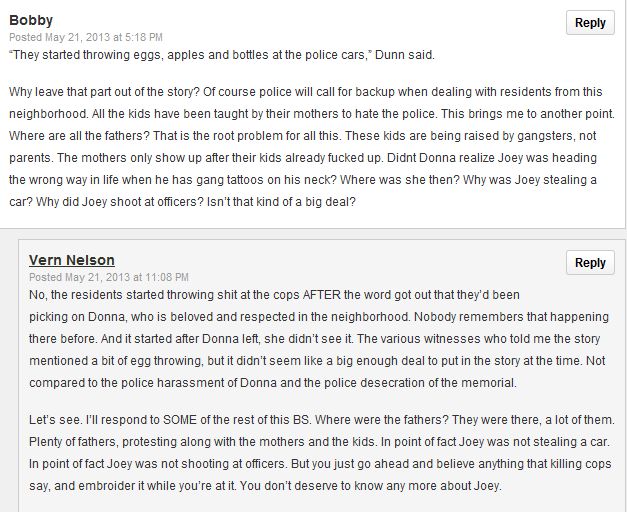Click 'Let's see.' opening Vern's second paragraph
Screen dimensions: 627x512
point(56,420)
